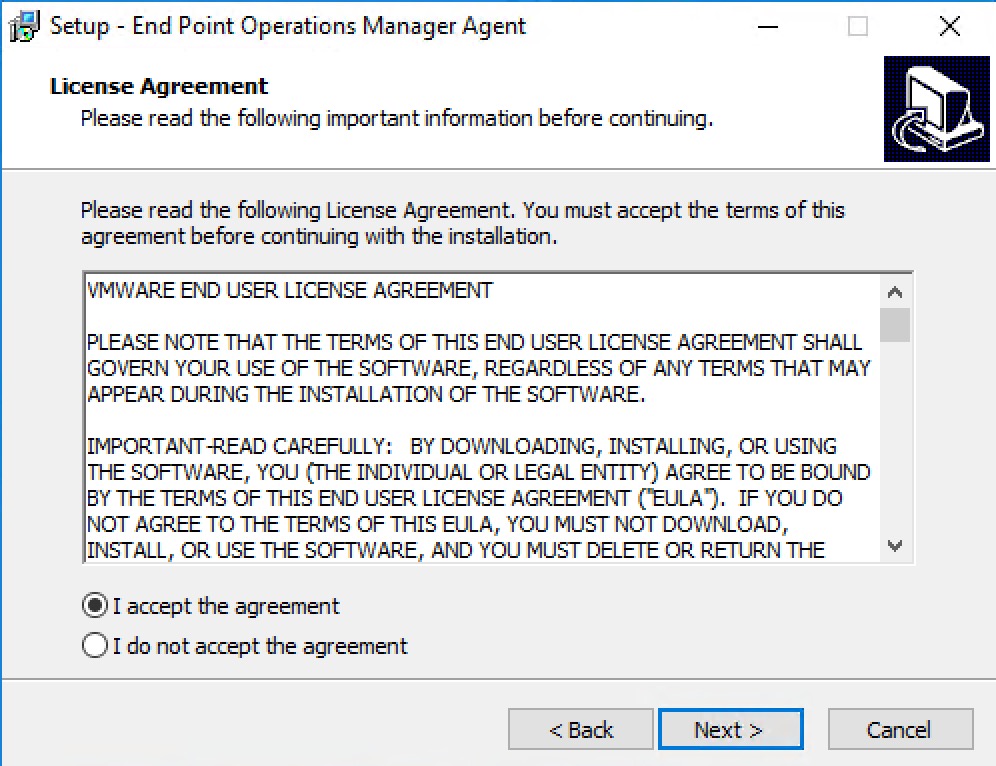
Task: Click inside the license agreement text box
Action: [x=483, y=419]
